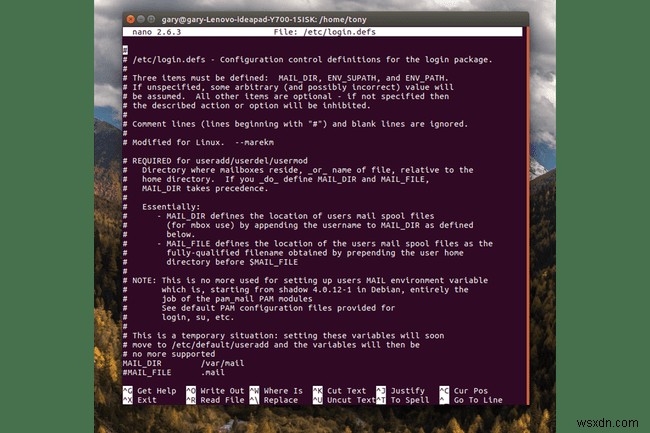
Task: Click the terminal window title text
Action: pos(264,19)
